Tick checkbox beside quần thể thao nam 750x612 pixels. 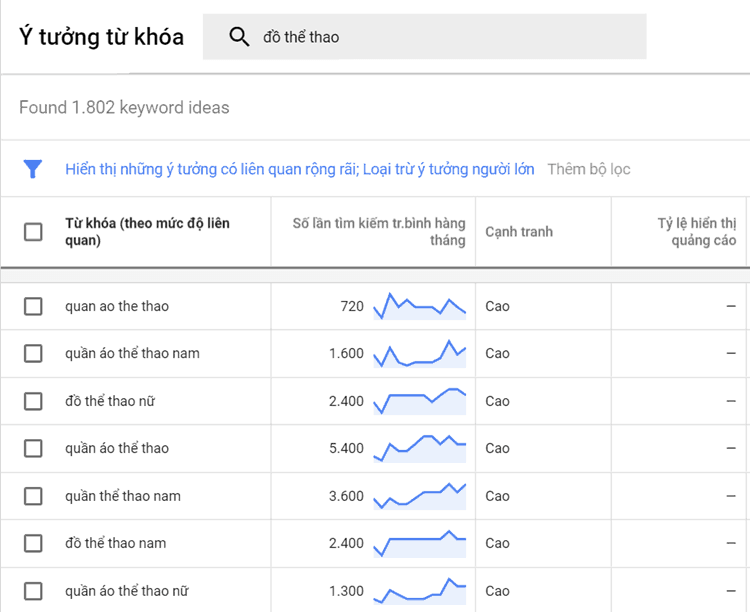pyautogui.click(x=33, y=496)
